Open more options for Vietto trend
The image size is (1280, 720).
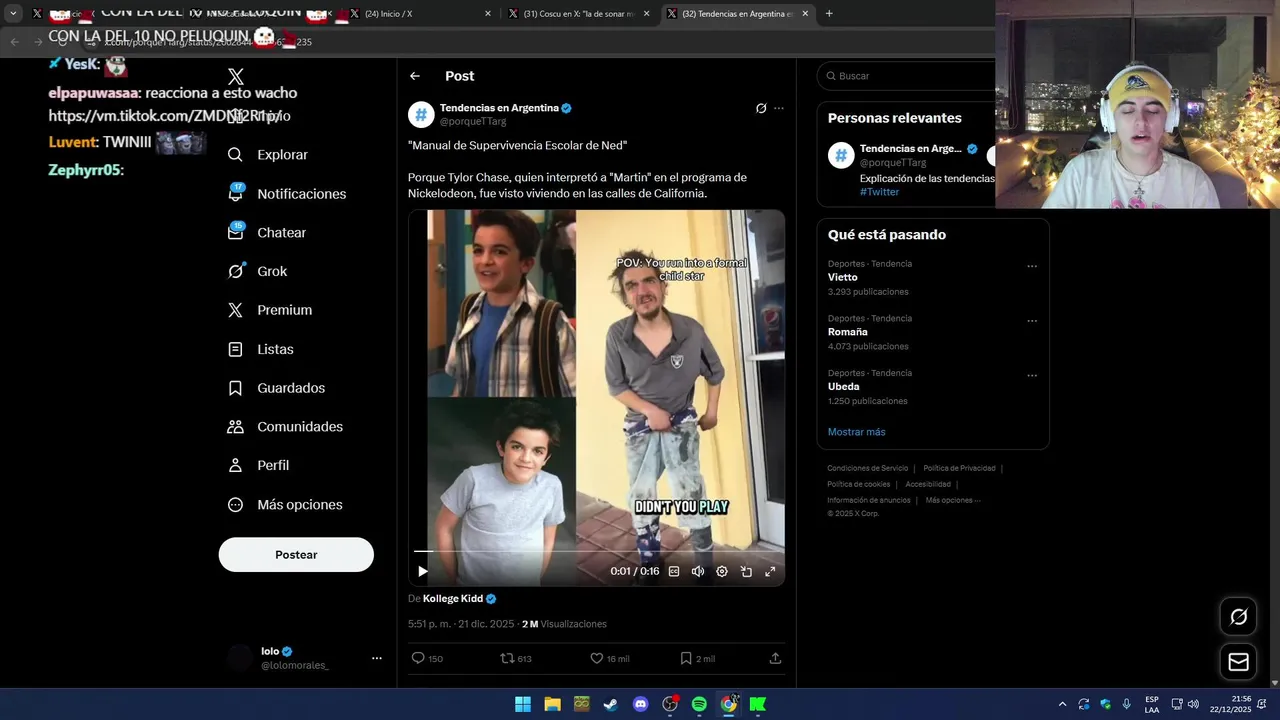1032,267
